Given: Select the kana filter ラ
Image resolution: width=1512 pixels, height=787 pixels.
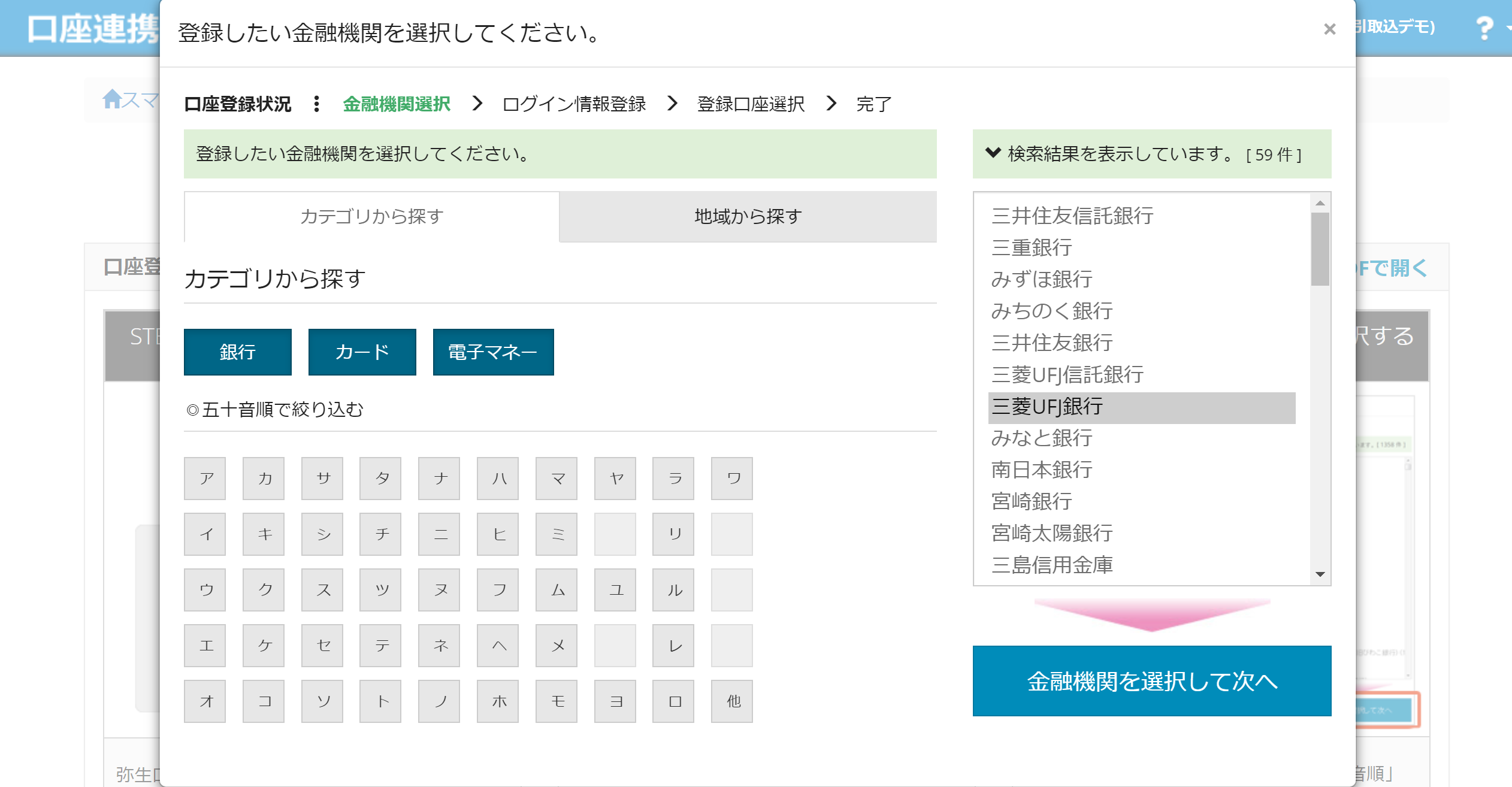Looking at the screenshot, I should (673, 479).
